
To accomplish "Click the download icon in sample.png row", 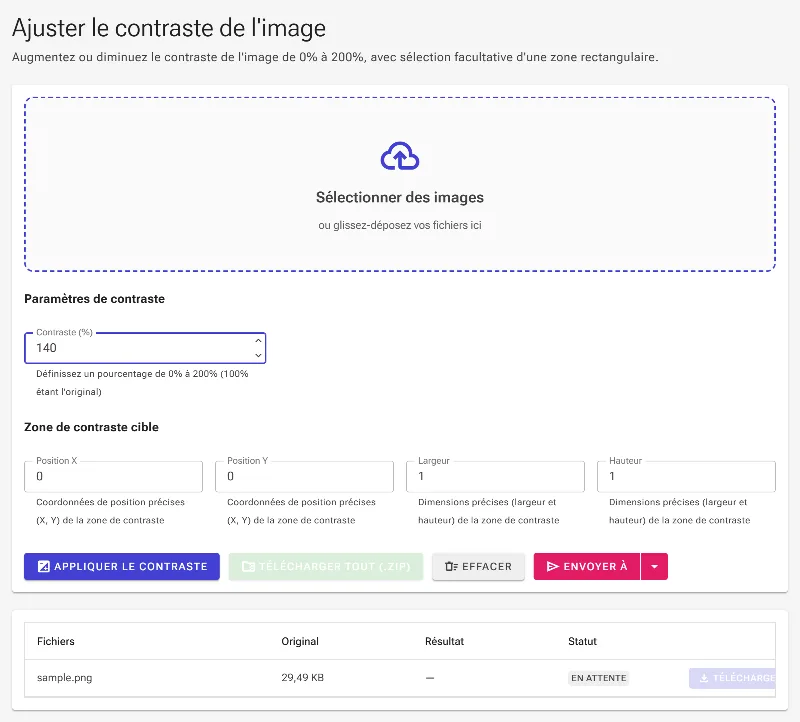I will pyautogui.click(x=704, y=678).
